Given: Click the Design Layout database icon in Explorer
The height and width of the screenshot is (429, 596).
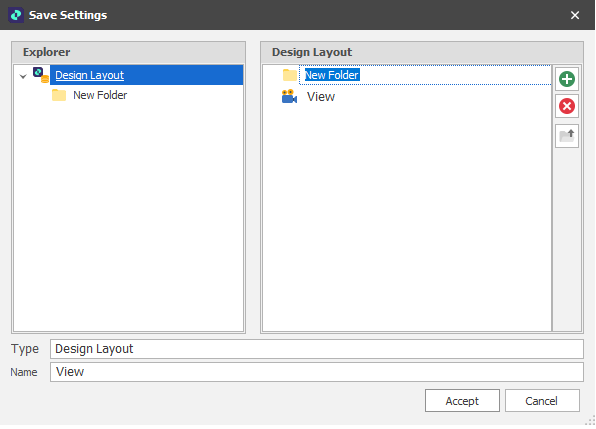Looking at the screenshot, I should point(40,75).
